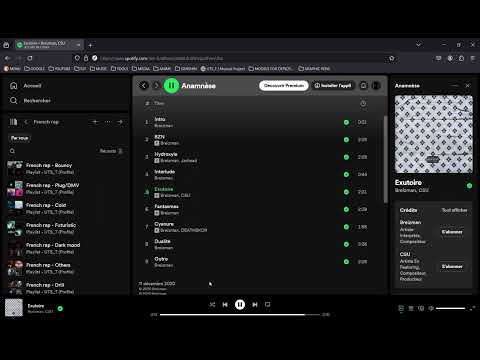Click the magnifier icon in the library list
Image resolution: width=480 pixels, height=360 pixels.
[x=12, y=151]
